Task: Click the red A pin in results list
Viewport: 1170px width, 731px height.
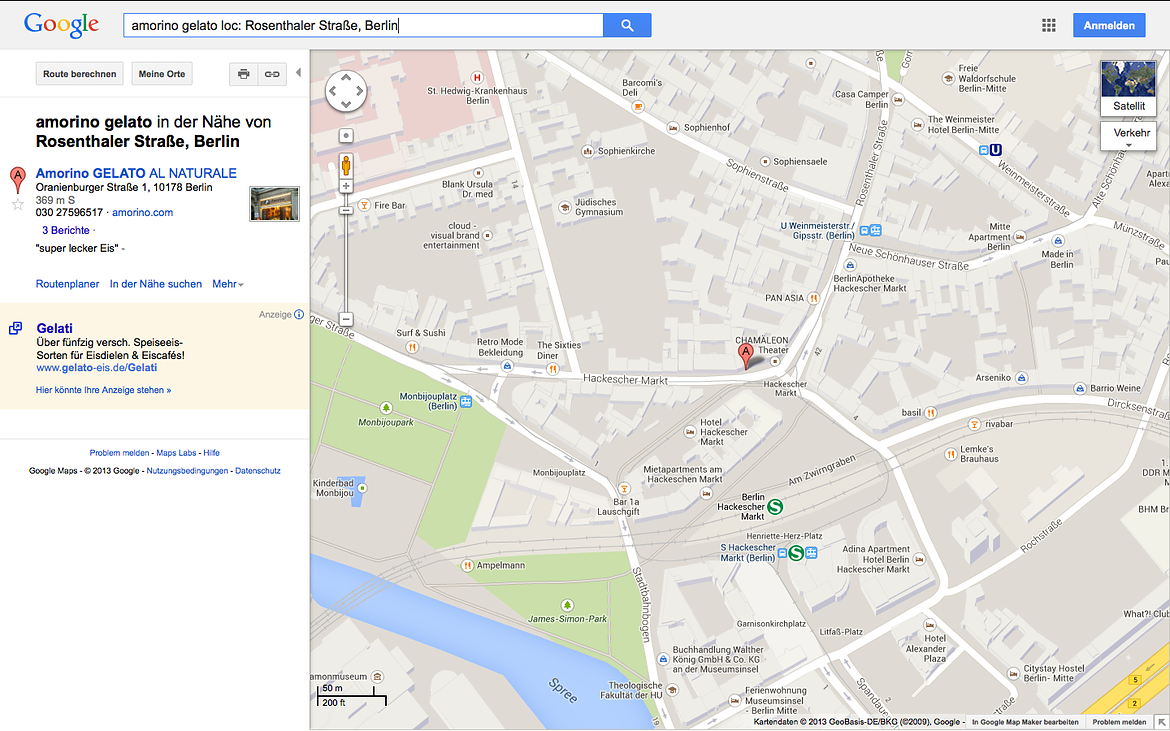Action: [x=17, y=180]
